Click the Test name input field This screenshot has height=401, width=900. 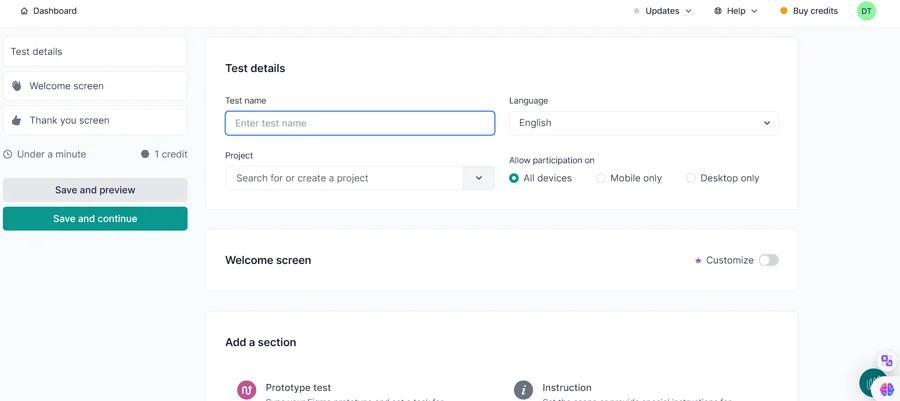click(360, 123)
